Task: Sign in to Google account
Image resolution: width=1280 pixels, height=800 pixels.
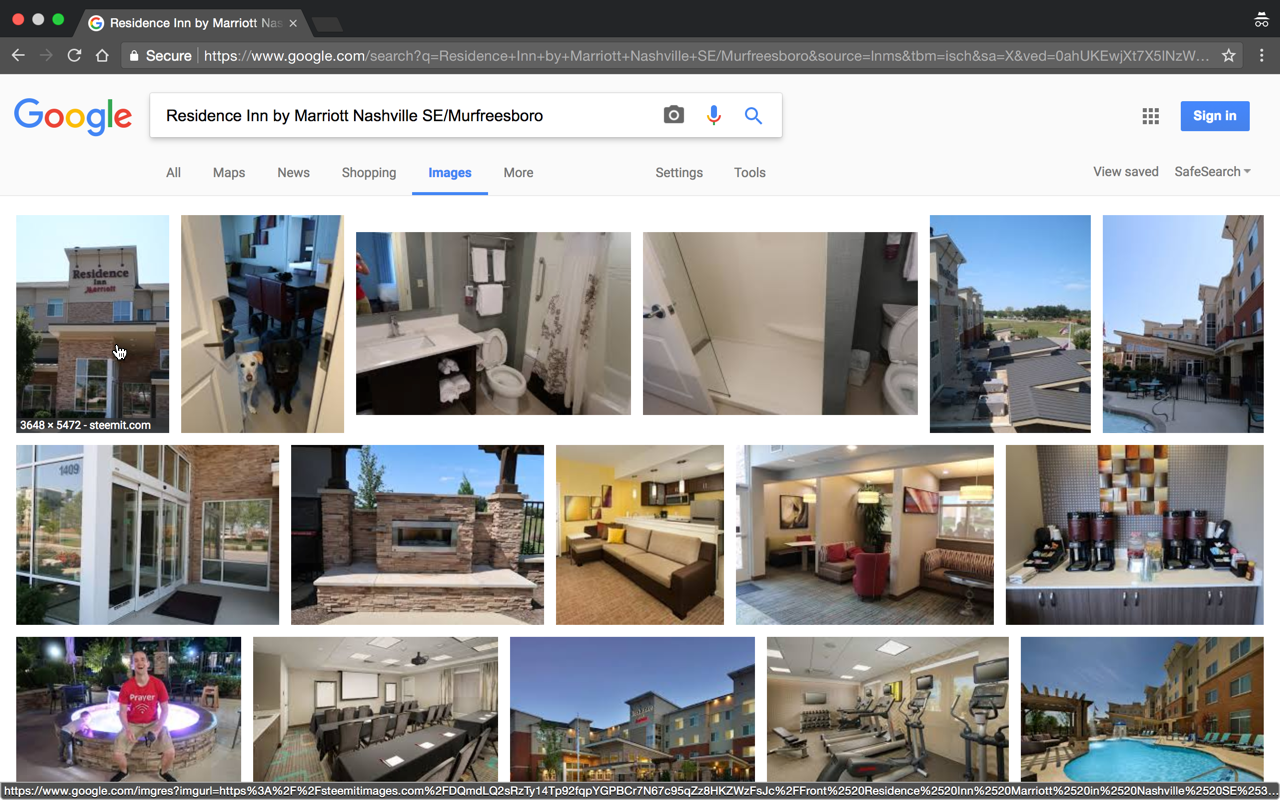Action: [1214, 116]
